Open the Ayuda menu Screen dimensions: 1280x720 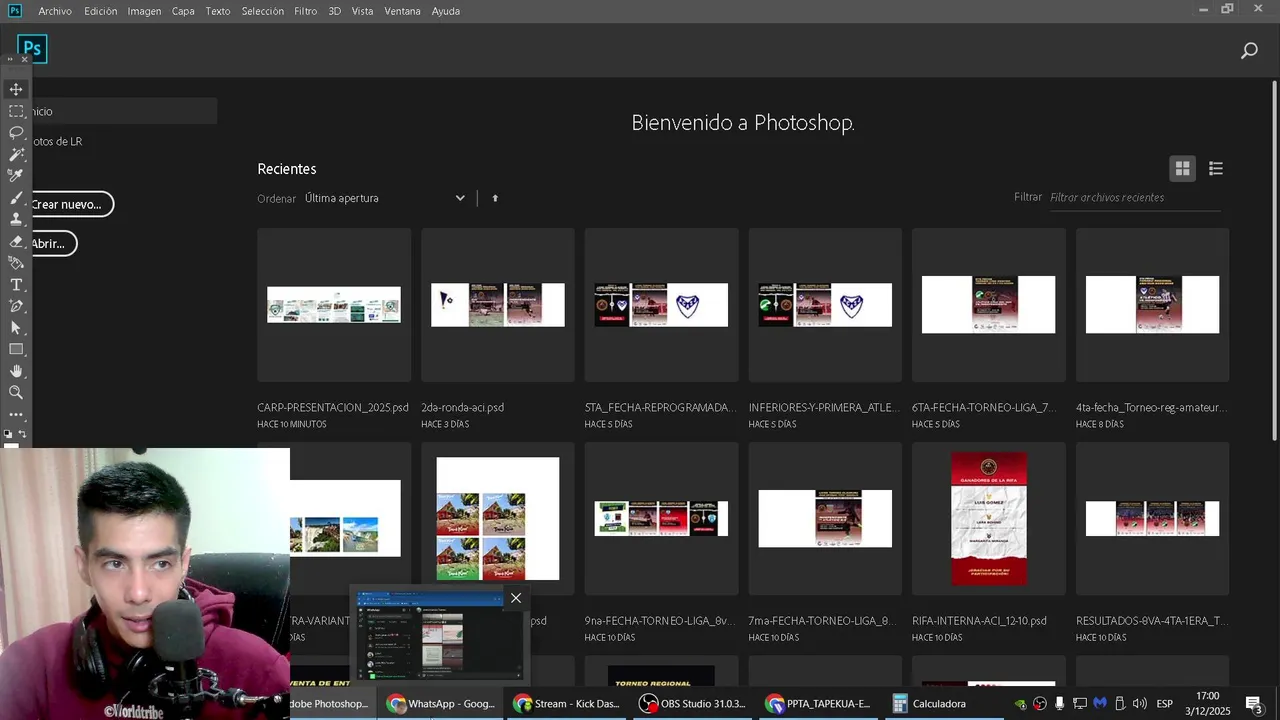pyautogui.click(x=446, y=11)
